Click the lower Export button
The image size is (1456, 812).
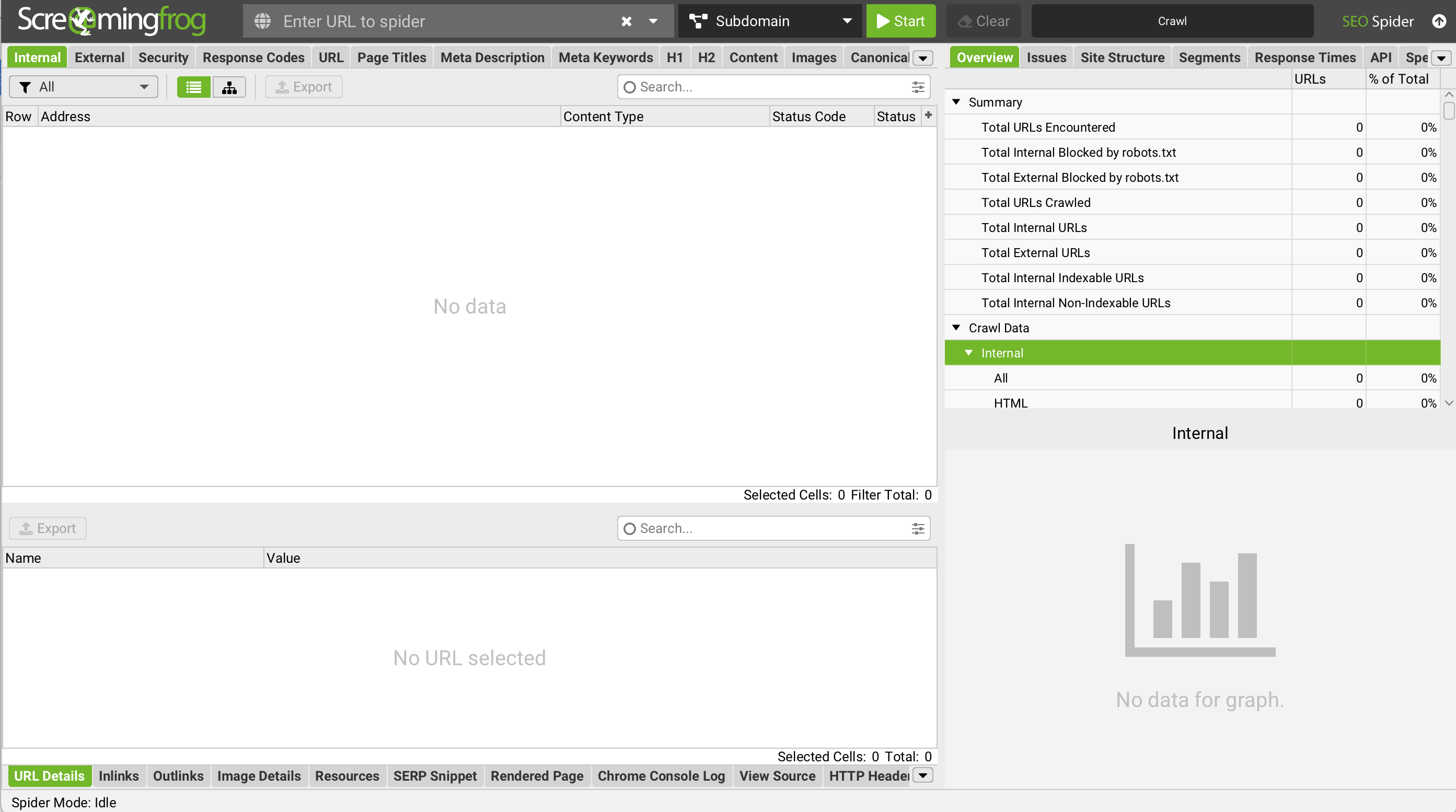click(x=48, y=528)
